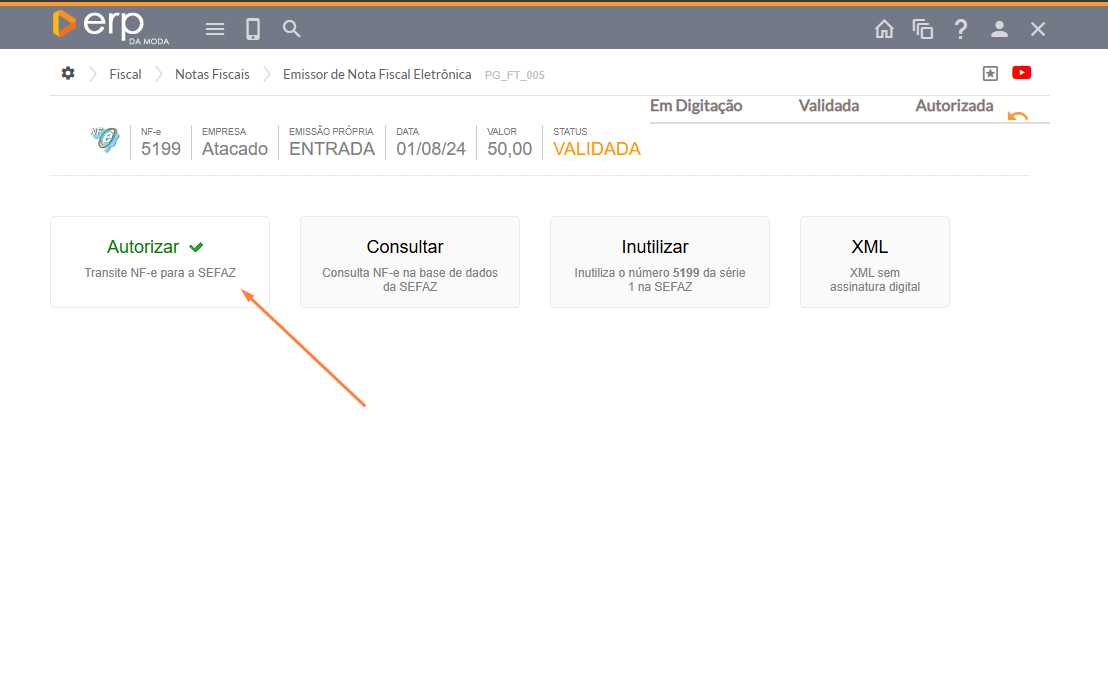Open the search magnifier icon
This screenshot has height=680, width=1108.
point(292,29)
